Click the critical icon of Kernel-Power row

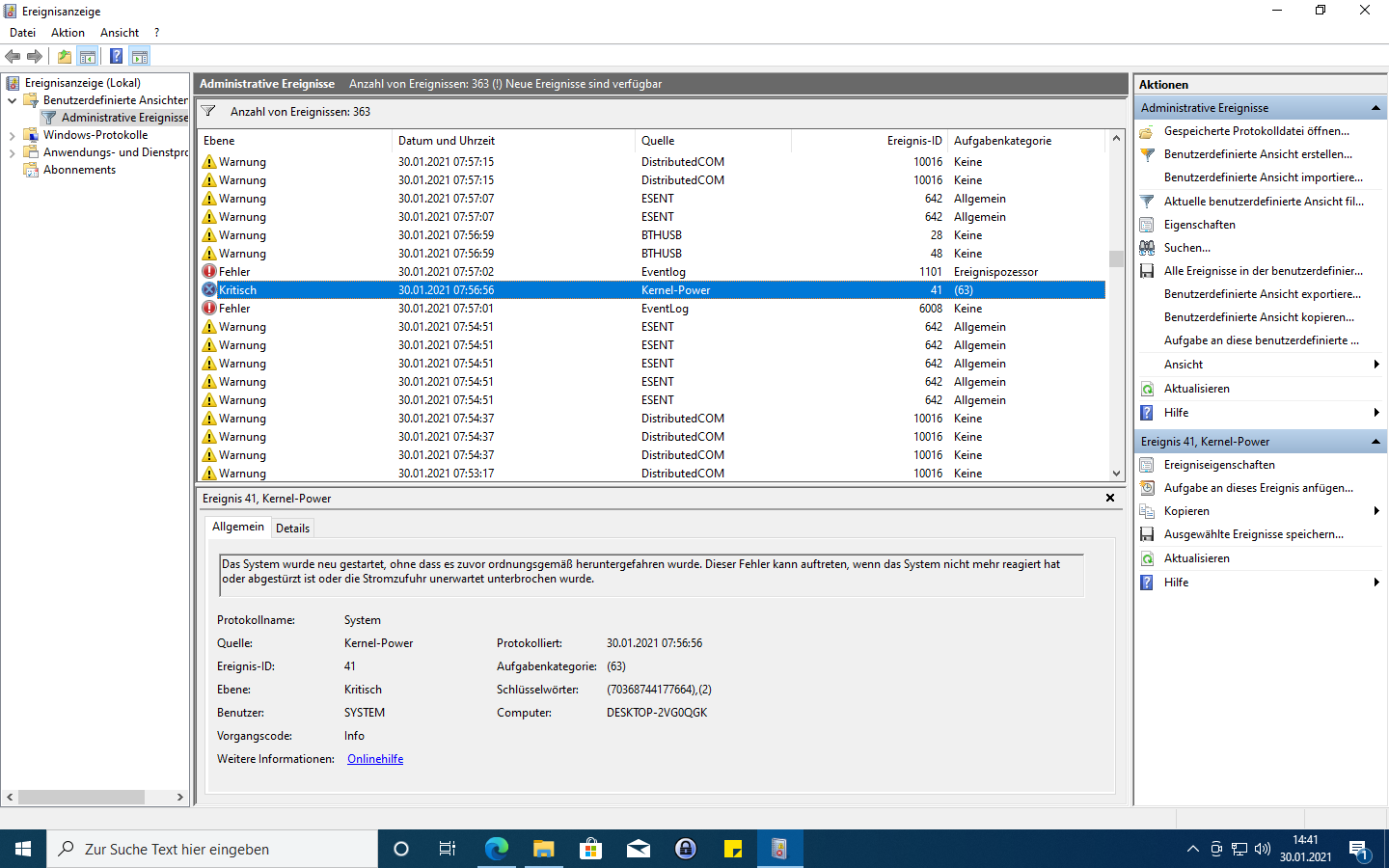click(209, 289)
